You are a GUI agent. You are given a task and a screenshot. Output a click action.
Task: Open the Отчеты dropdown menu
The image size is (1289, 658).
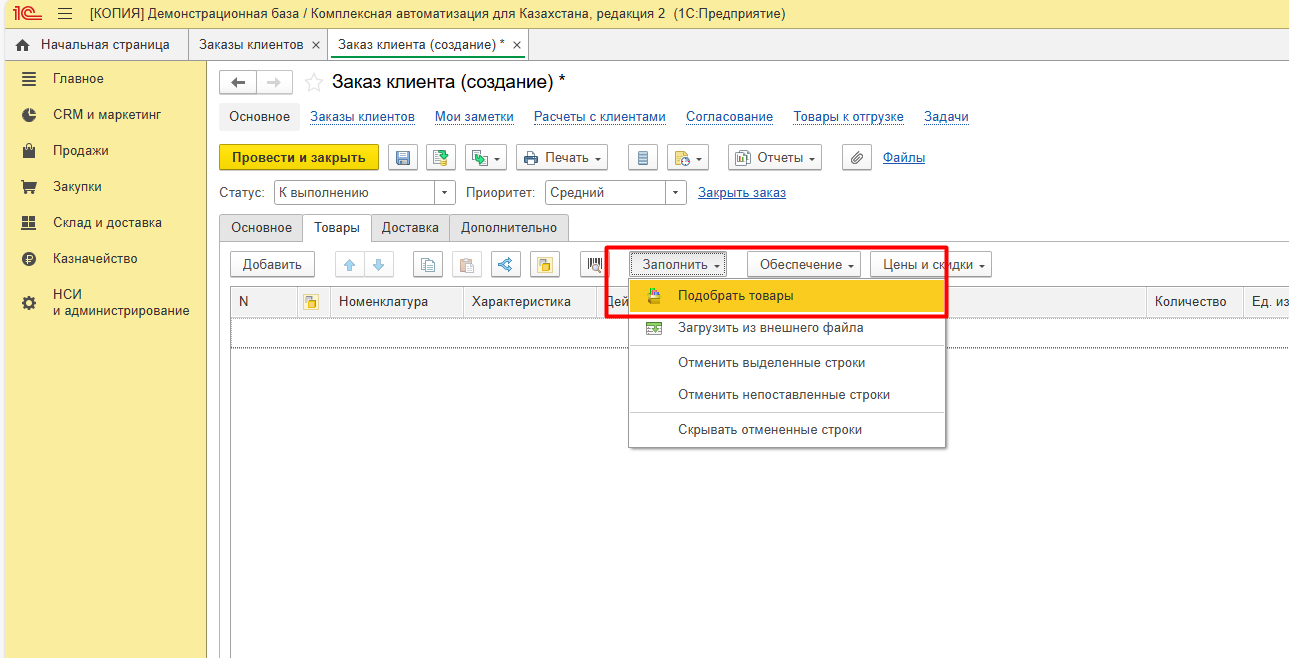tap(774, 158)
